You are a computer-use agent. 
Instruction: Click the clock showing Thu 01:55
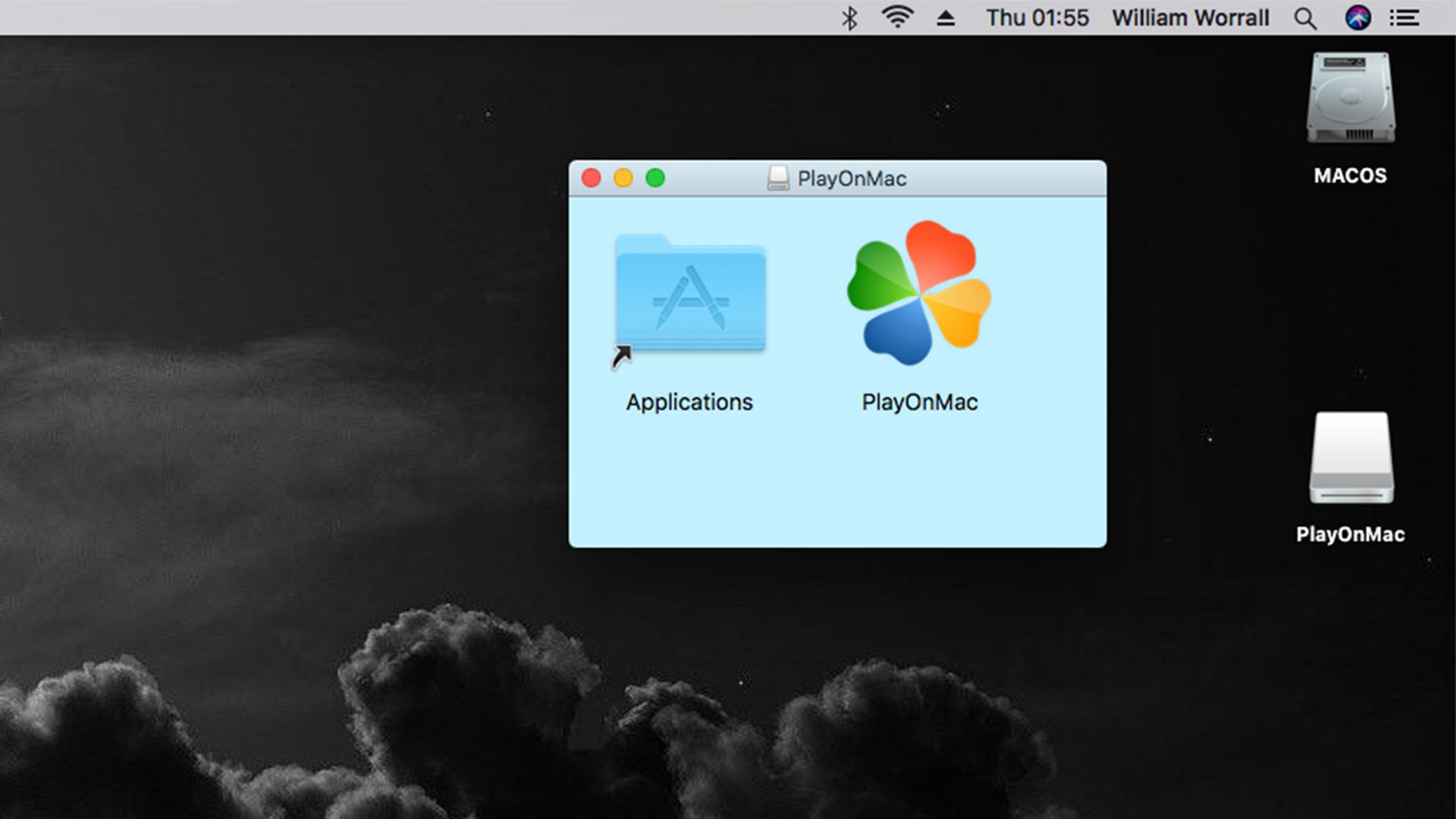tap(1037, 17)
